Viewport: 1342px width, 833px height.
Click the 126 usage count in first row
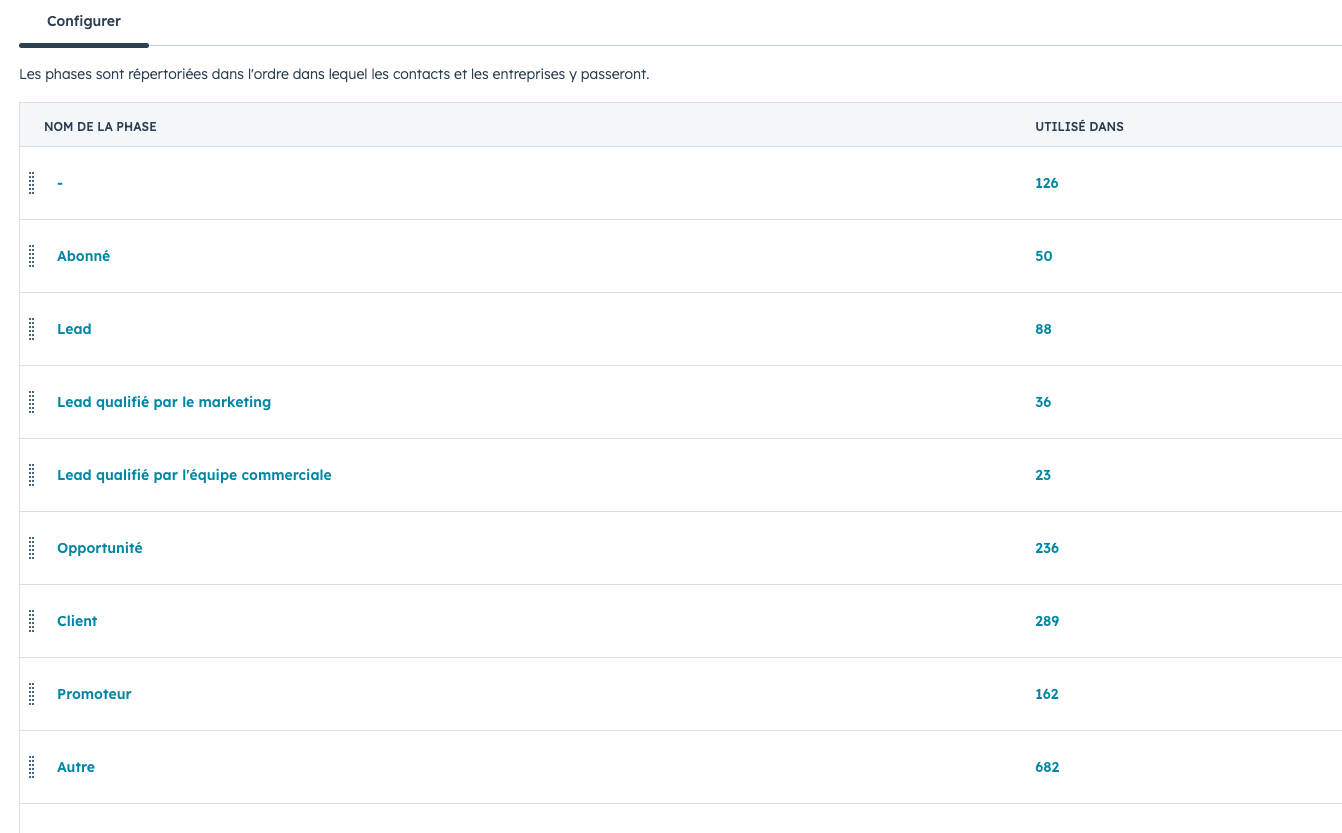point(1047,183)
